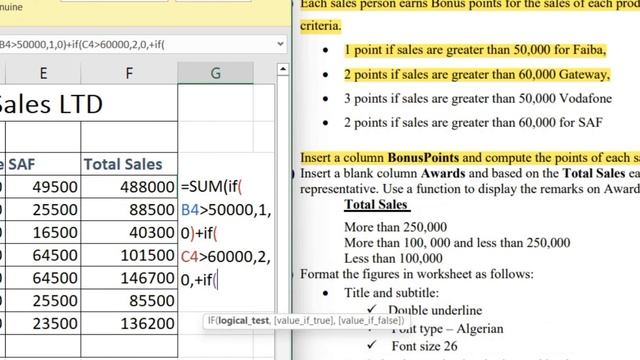Click the word BonusPoints in the document
Image resolution: width=640 pixels, height=360 pixels.
[423, 158]
